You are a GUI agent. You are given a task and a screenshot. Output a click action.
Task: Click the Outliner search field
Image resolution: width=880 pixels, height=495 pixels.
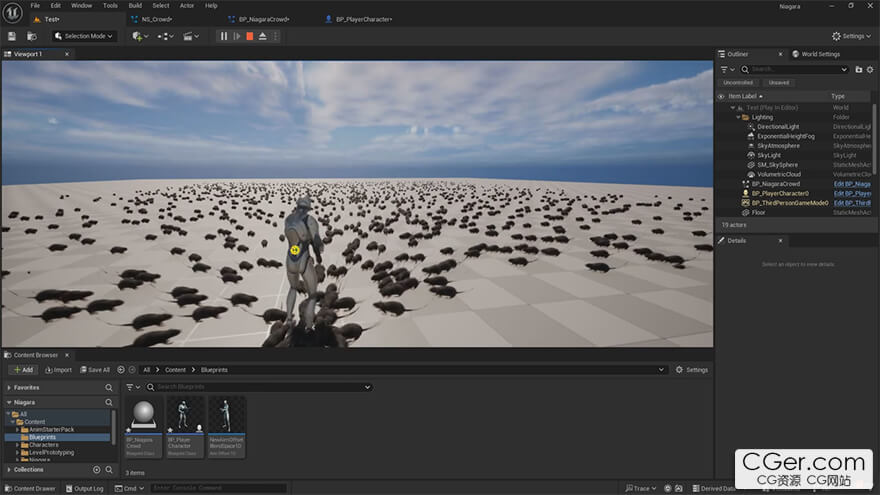pos(794,70)
